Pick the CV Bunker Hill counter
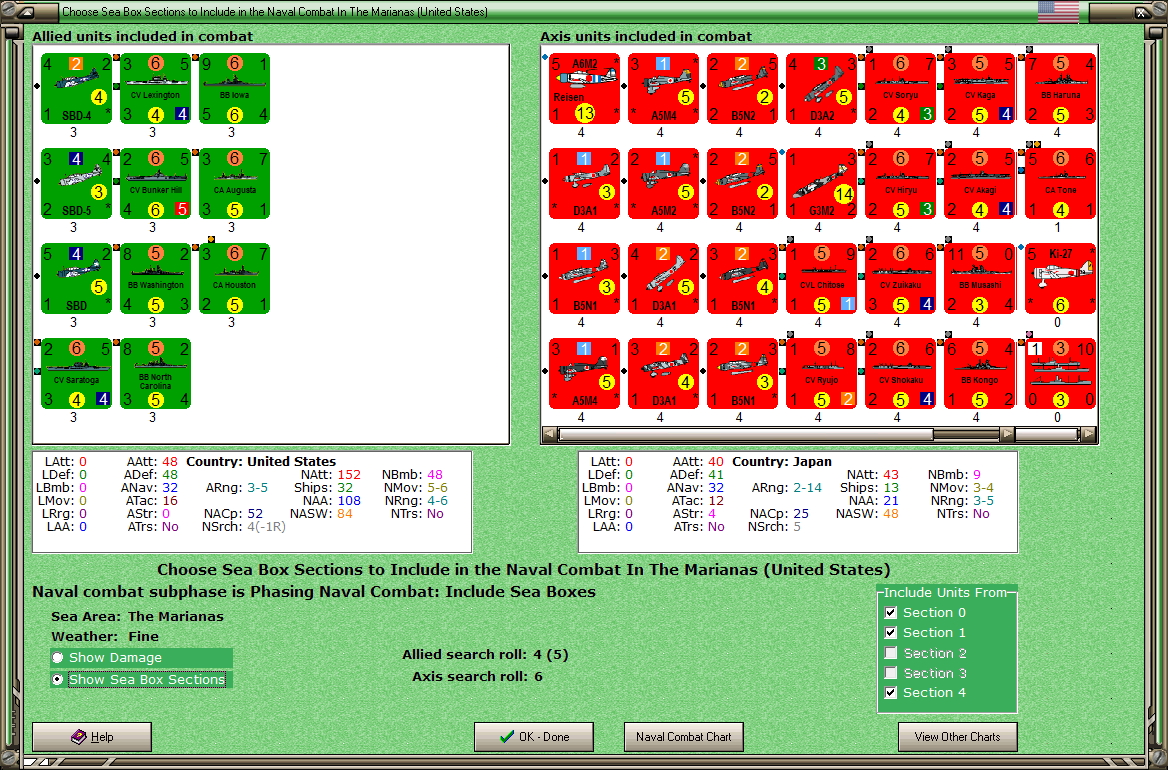 click(156, 184)
